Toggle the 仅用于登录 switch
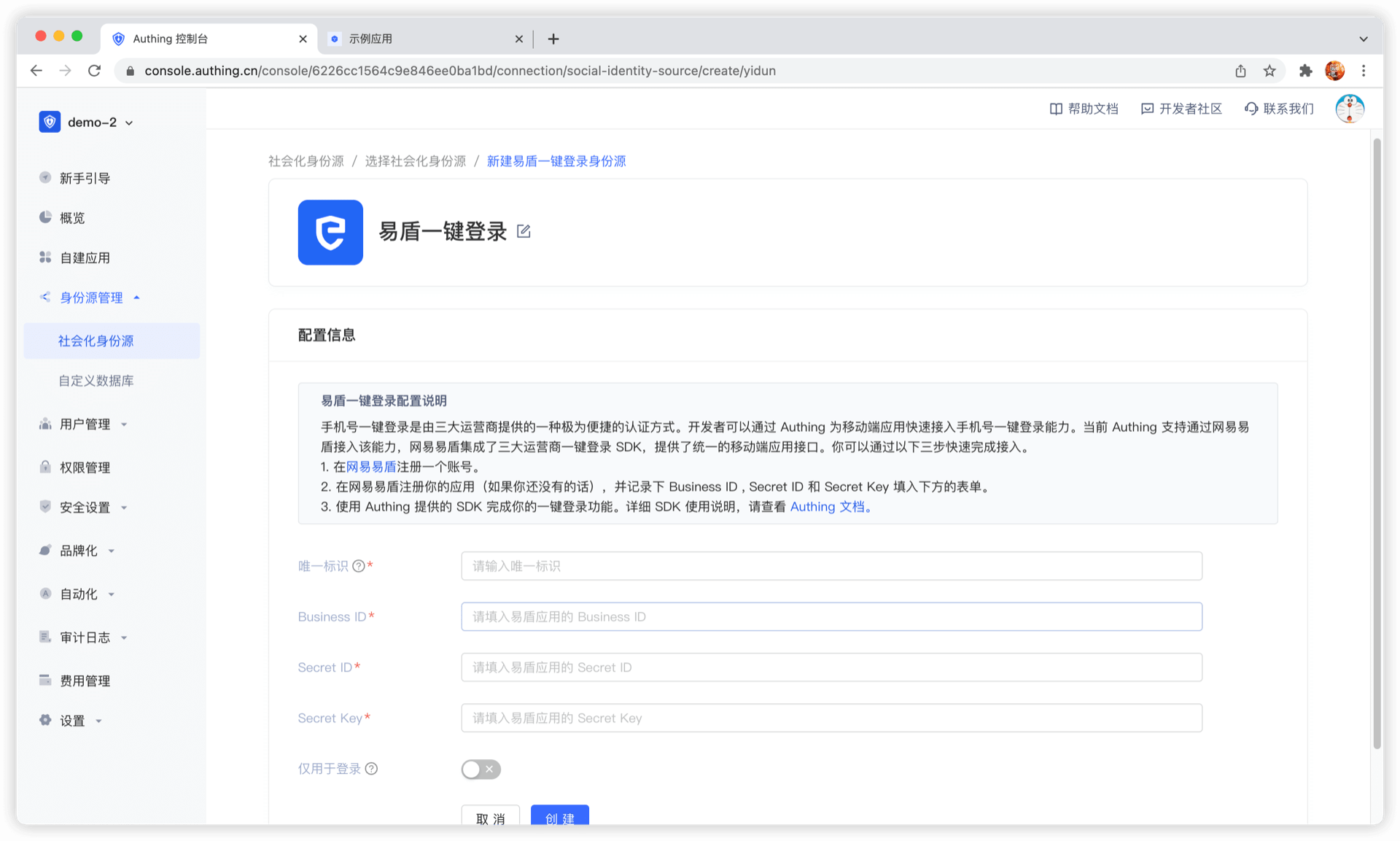1400x841 pixels. coord(481,769)
